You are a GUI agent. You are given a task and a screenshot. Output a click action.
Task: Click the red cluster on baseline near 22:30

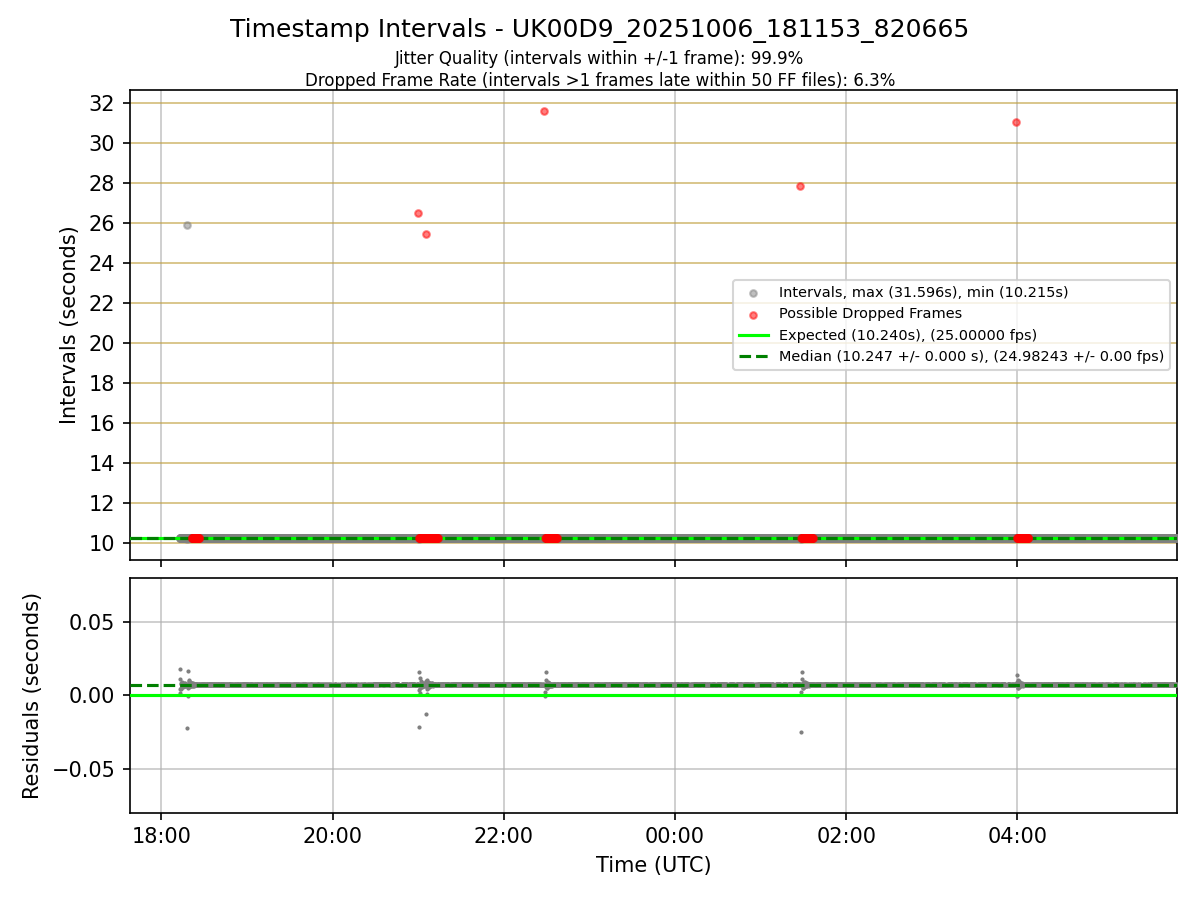coord(551,538)
